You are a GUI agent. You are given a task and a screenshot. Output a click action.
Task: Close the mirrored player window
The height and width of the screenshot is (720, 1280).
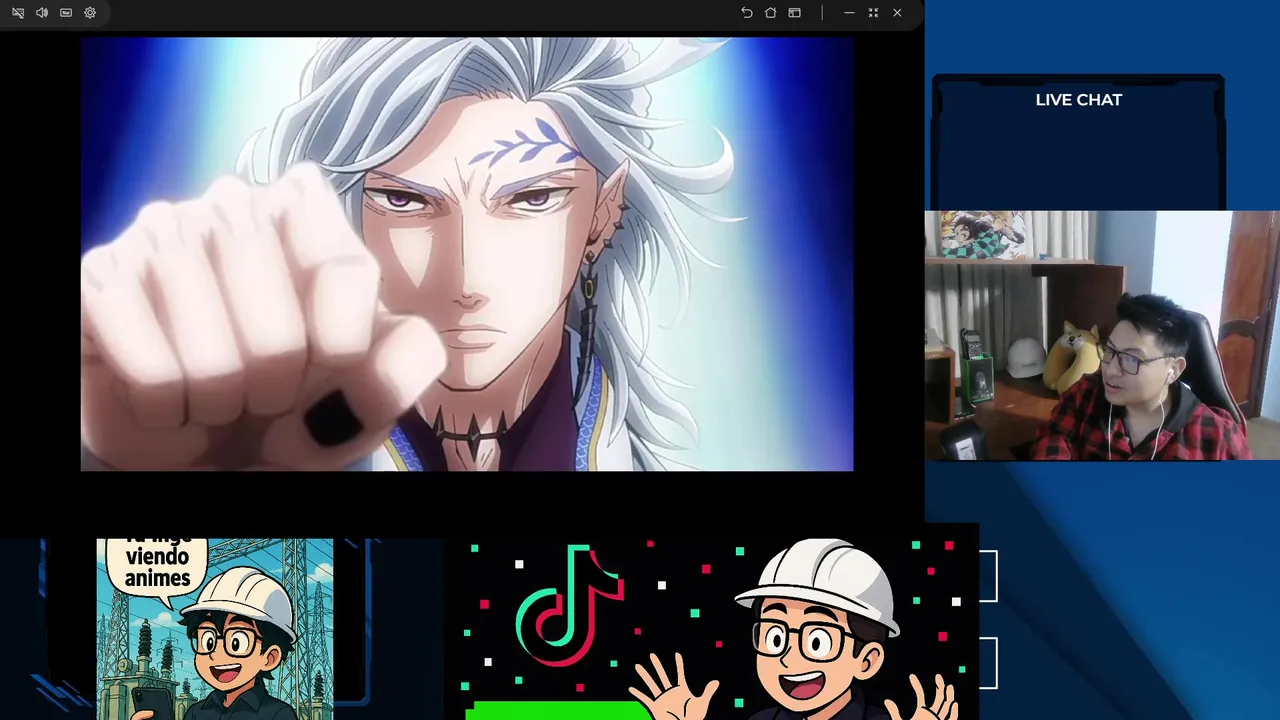point(897,13)
